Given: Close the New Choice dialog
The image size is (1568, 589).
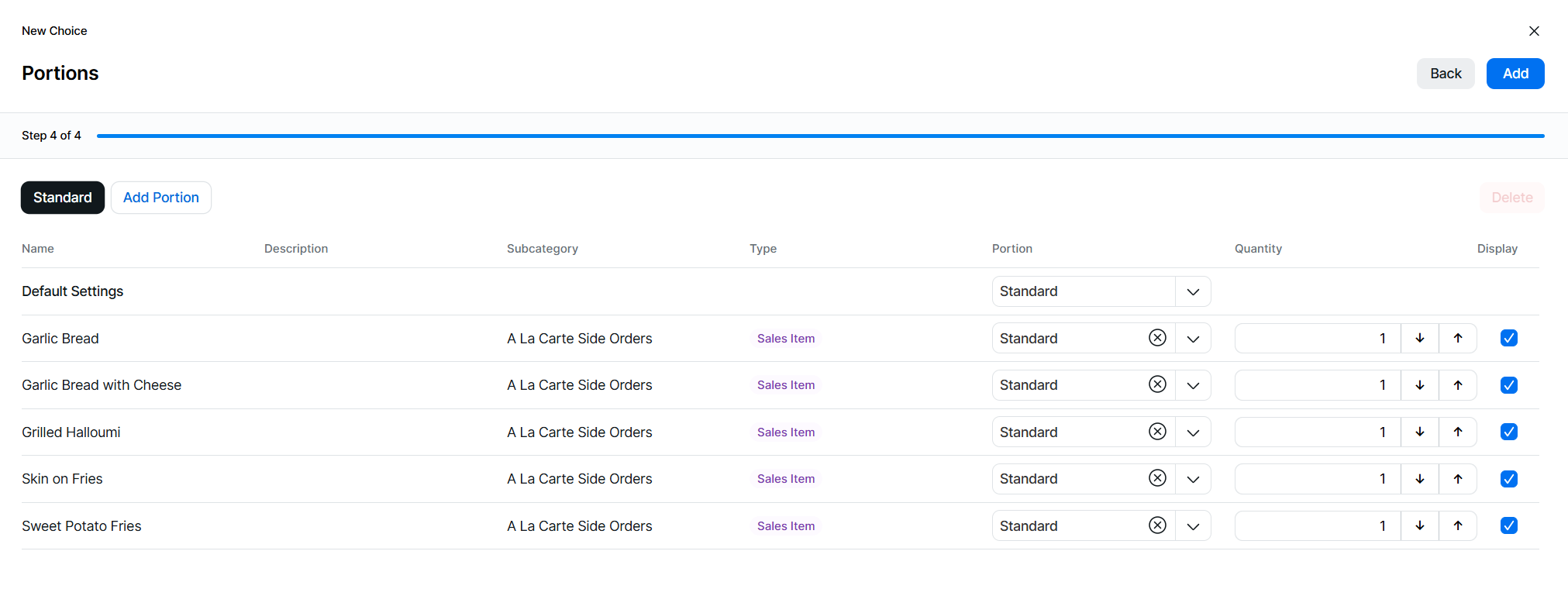Looking at the screenshot, I should (x=1533, y=31).
